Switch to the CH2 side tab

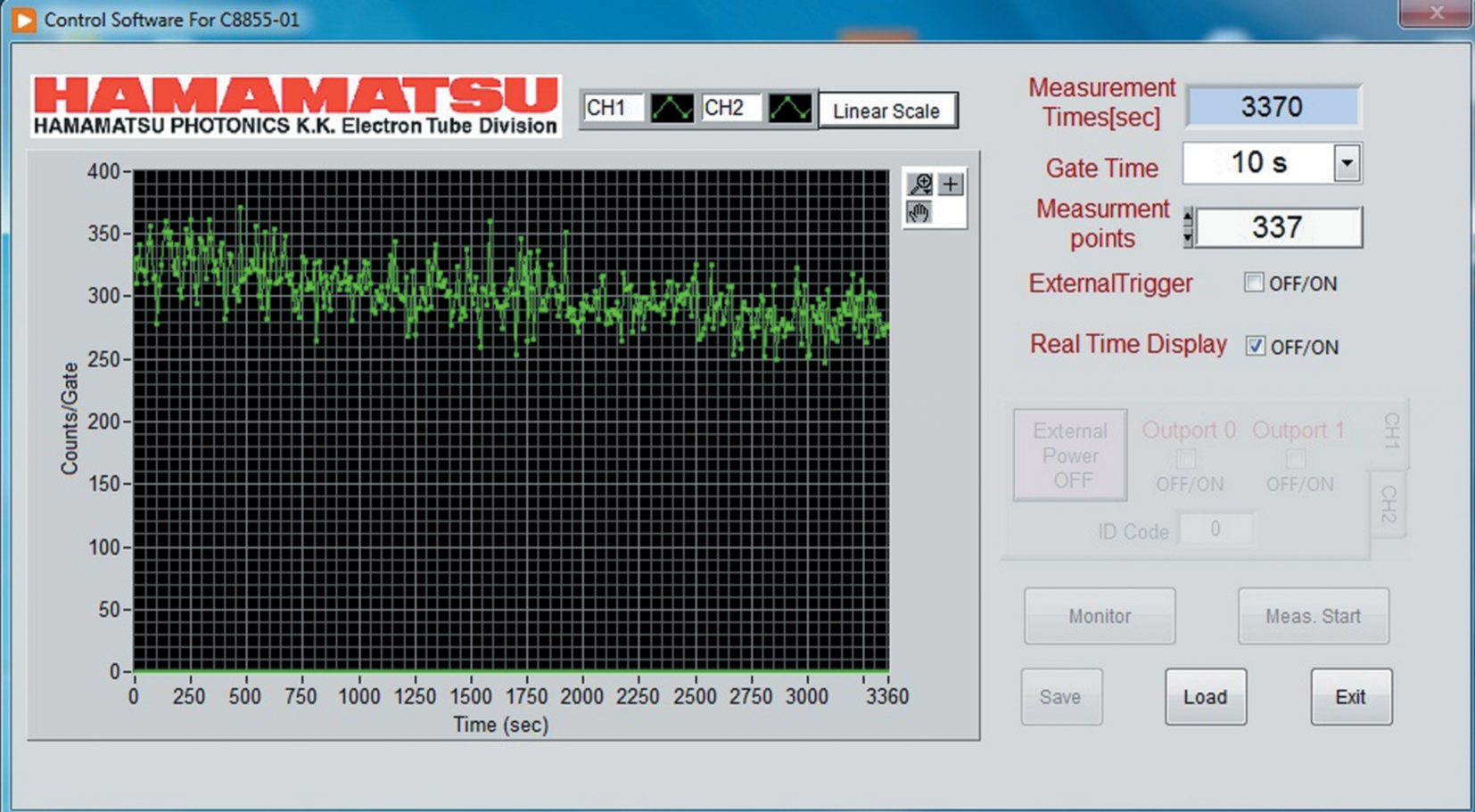point(1388,504)
